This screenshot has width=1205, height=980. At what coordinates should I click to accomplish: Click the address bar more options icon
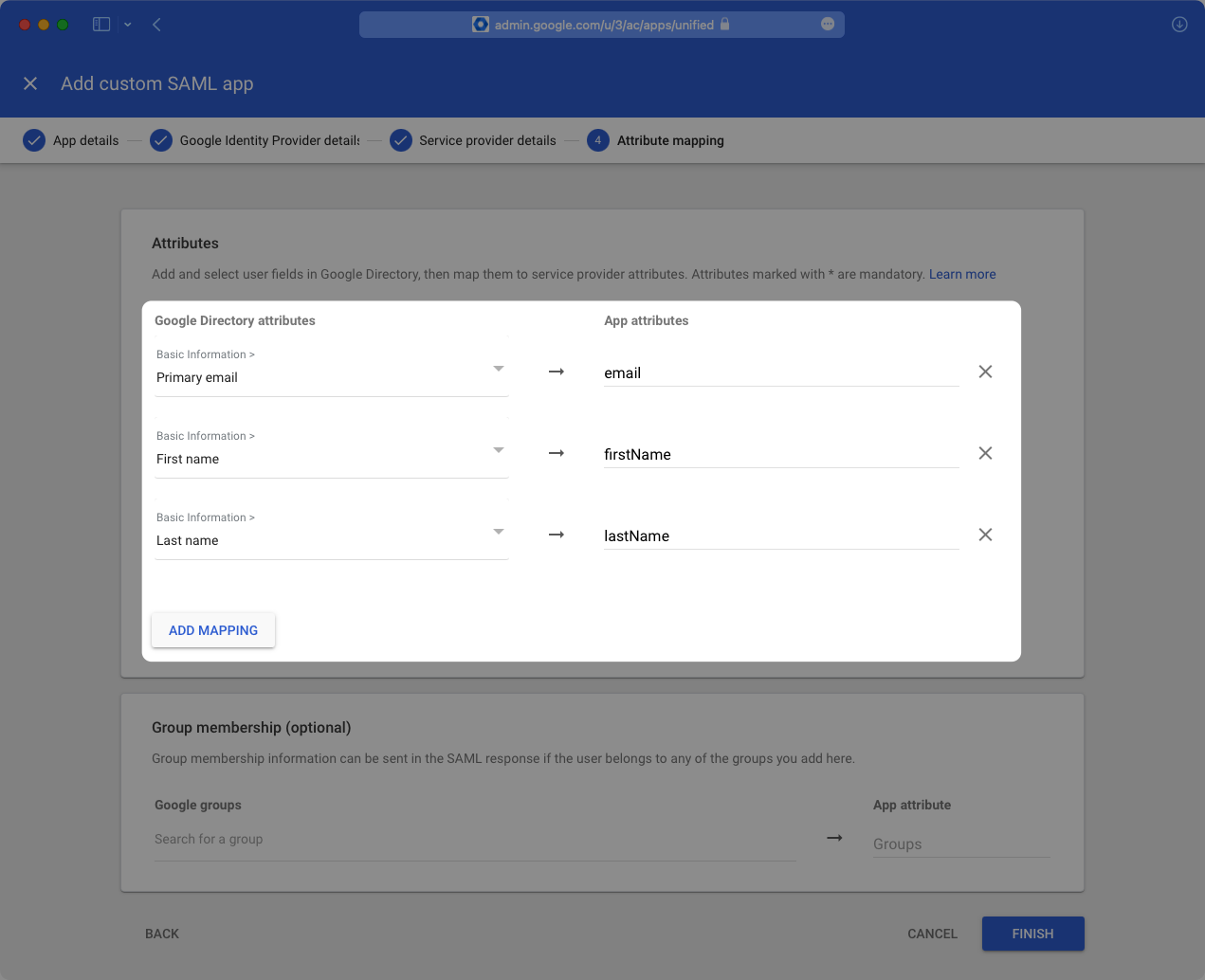(828, 25)
